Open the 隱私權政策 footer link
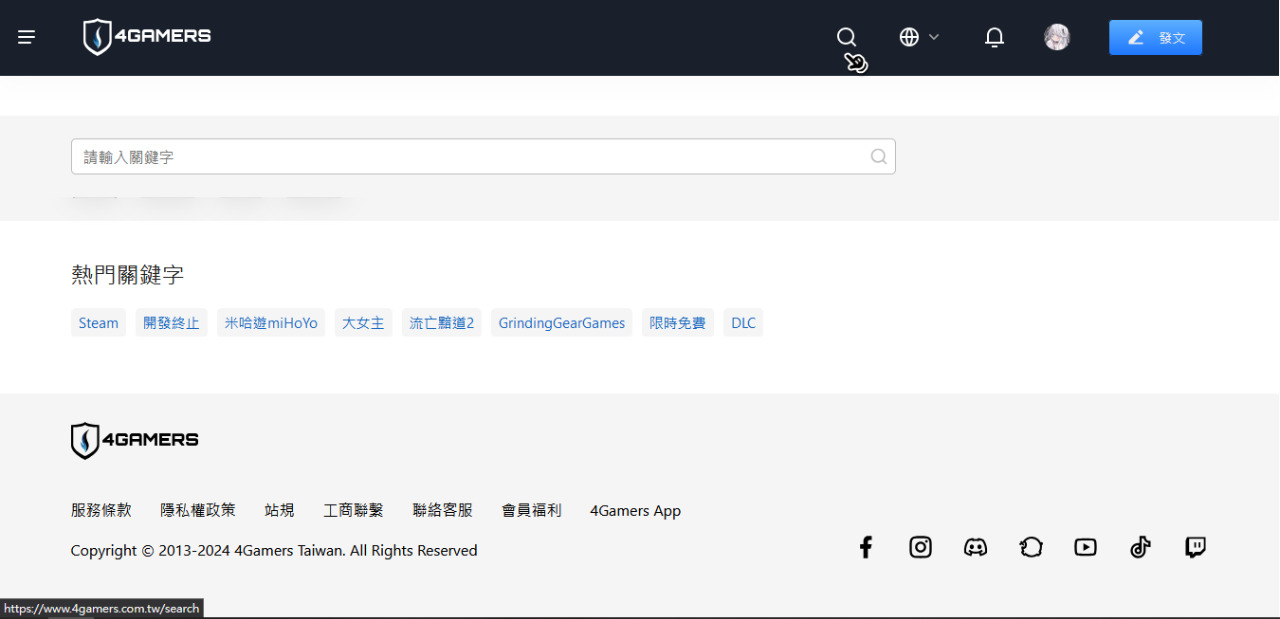Viewport: 1280px width, 619px height. (x=198, y=510)
